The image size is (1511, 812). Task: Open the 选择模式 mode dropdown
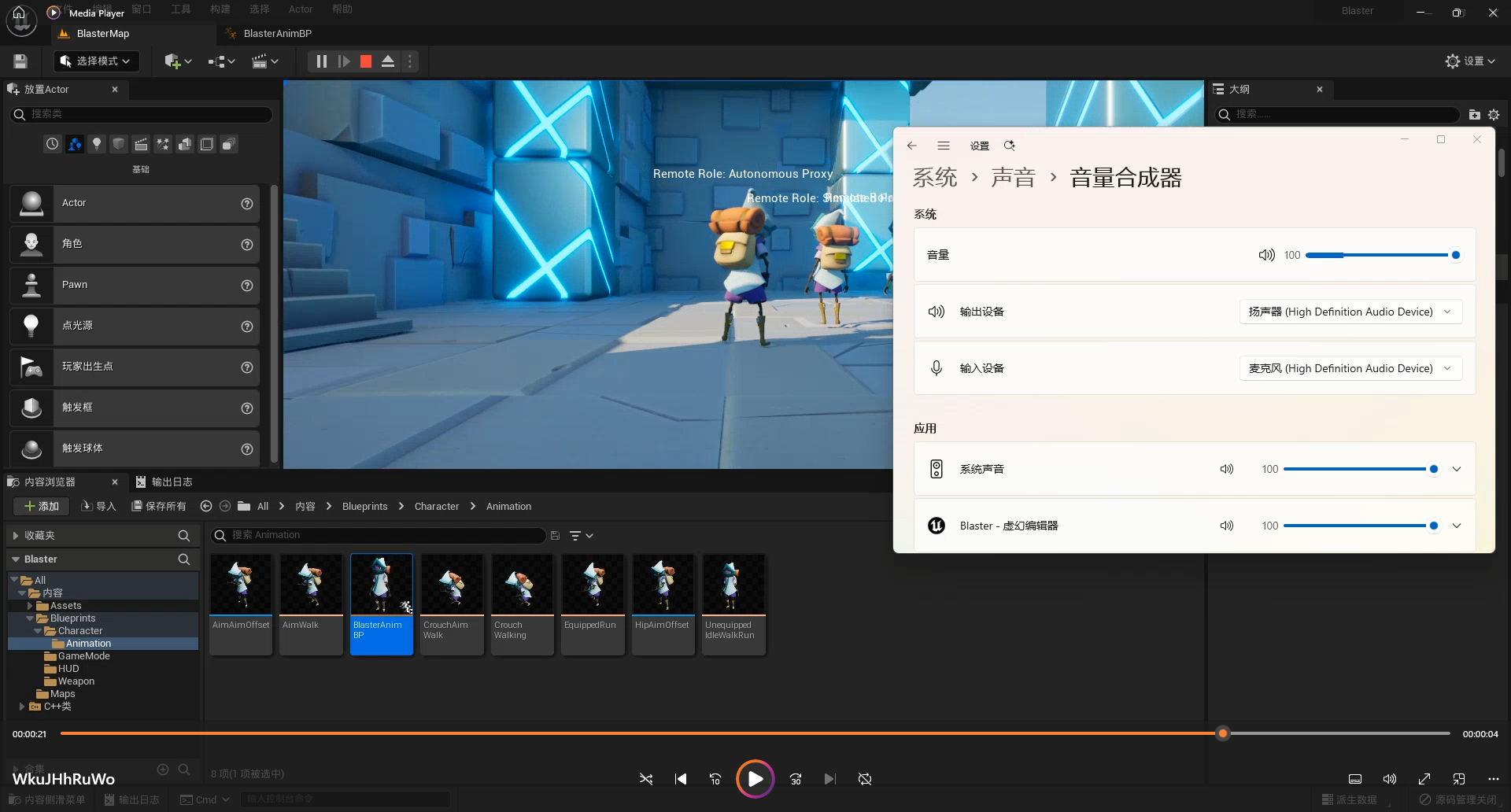(x=96, y=61)
